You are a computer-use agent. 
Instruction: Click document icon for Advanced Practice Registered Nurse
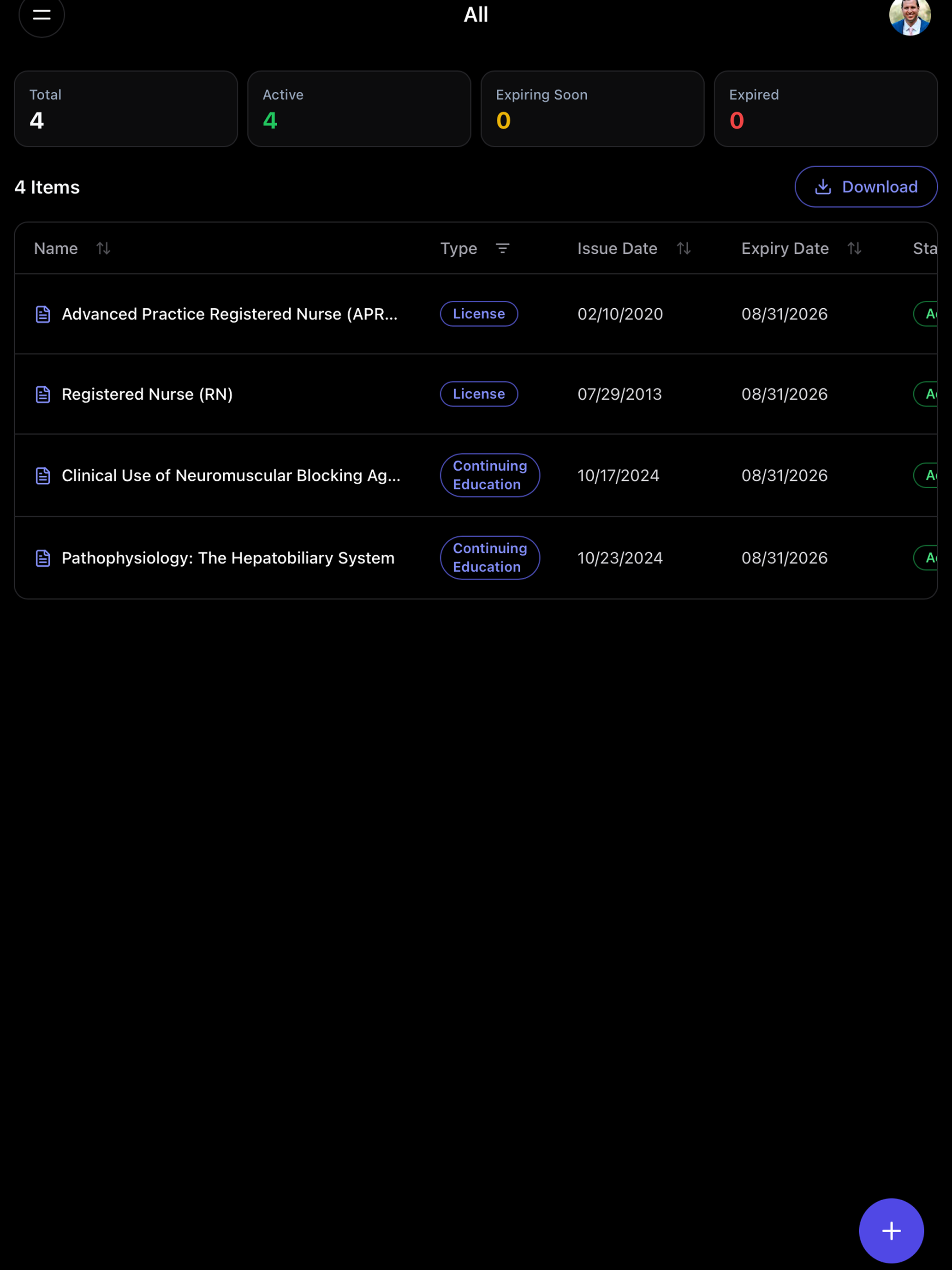click(x=43, y=314)
